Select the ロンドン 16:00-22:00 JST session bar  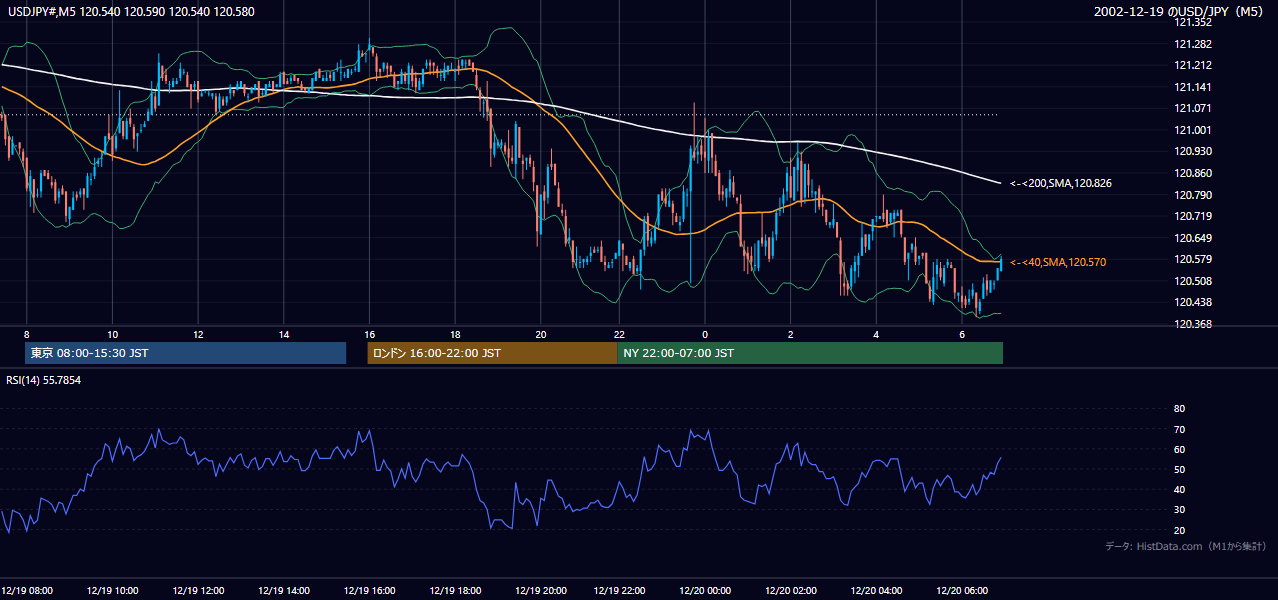pyautogui.click(x=492, y=353)
